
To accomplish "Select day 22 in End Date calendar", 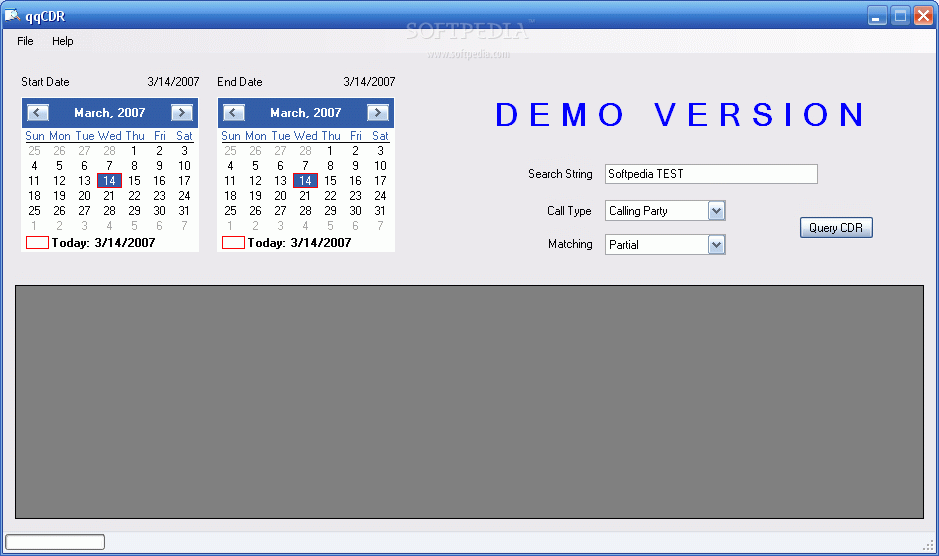I will point(331,196).
